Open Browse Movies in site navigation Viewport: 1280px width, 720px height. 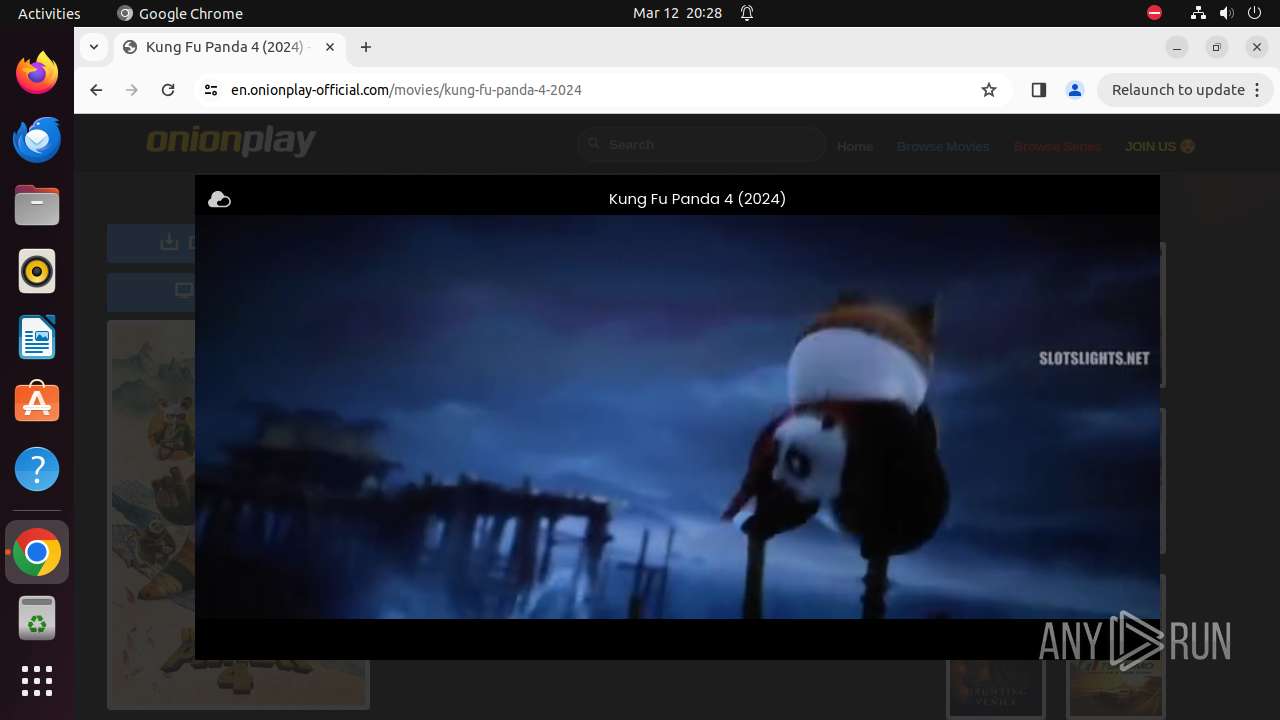tap(943, 146)
